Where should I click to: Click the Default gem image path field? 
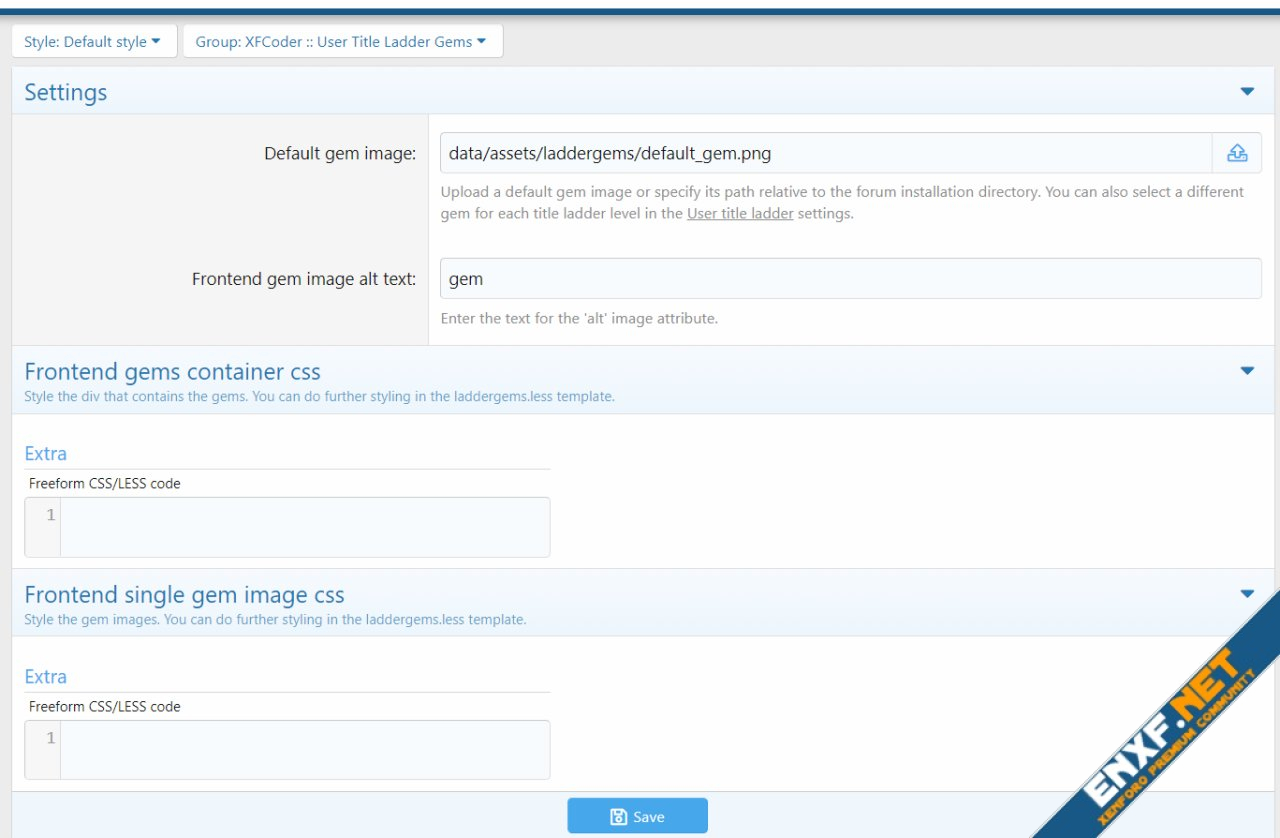[825, 153]
